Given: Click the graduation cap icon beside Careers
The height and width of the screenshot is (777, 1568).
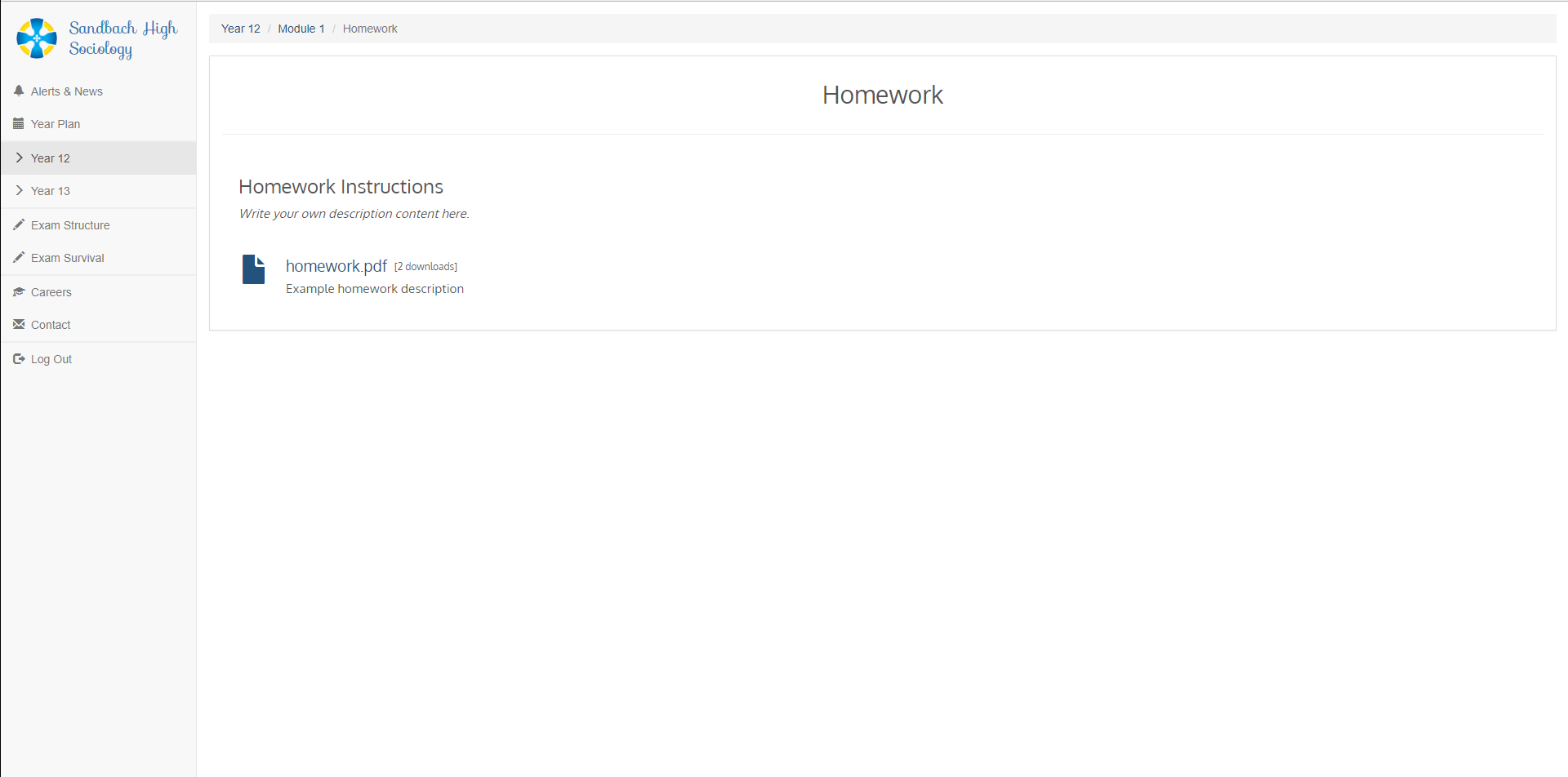Looking at the screenshot, I should click(x=19, y=292).
